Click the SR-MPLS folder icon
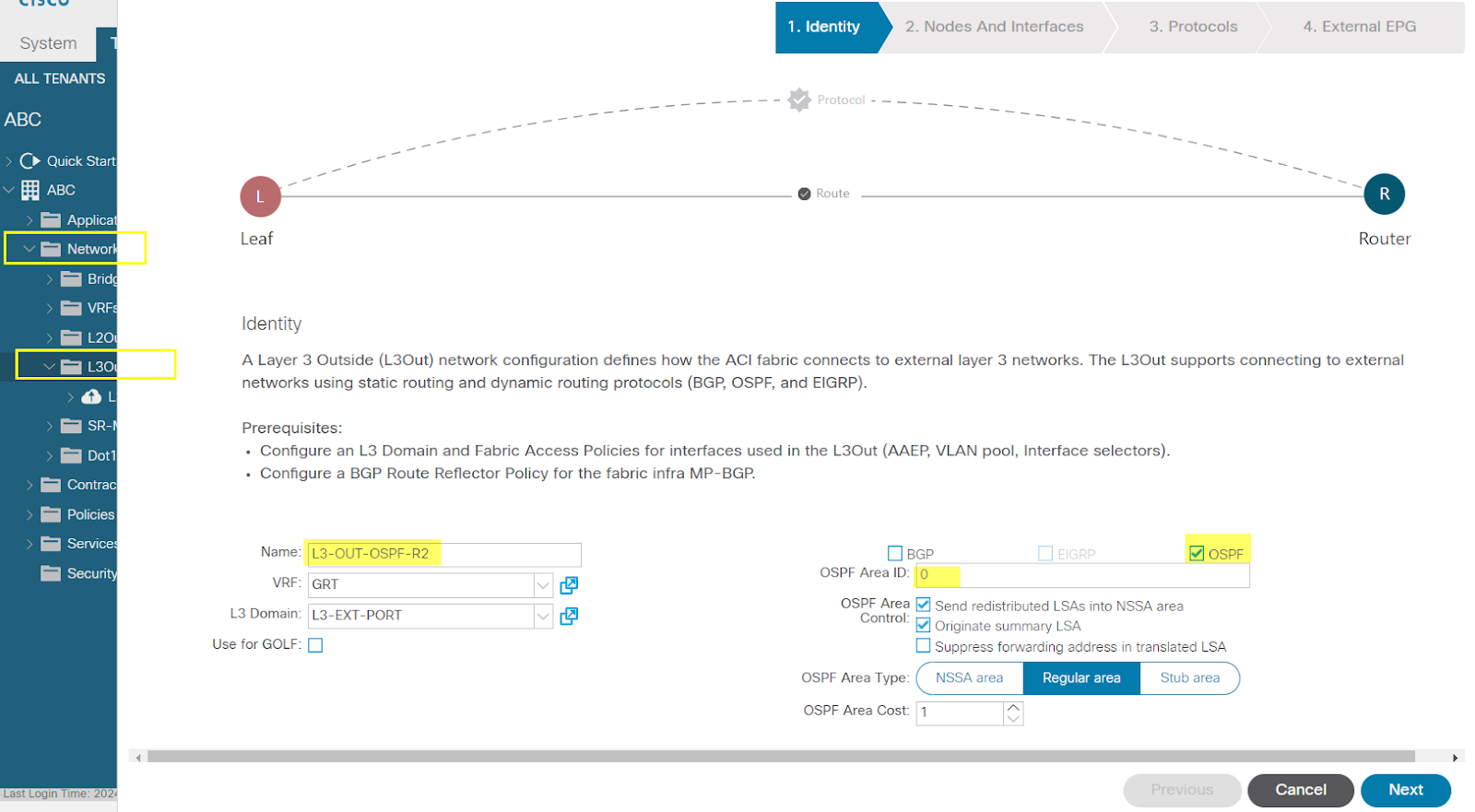1475x812 pixels. tap(71, 426)
